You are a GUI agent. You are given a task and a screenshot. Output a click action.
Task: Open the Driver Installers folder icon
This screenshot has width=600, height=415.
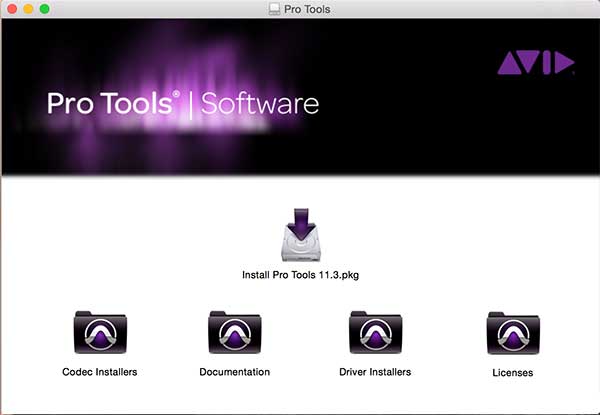pyautogui.click(x=375, y=332)
